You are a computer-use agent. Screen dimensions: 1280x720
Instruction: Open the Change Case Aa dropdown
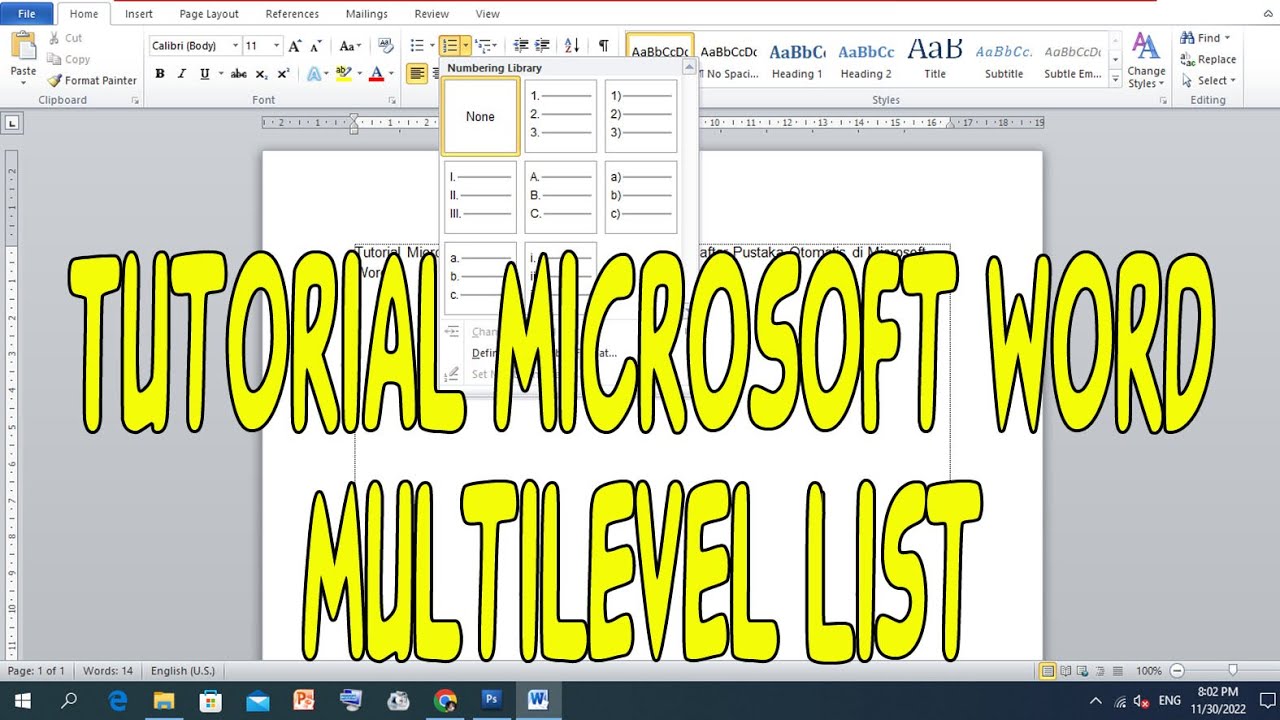pos(350,46)
